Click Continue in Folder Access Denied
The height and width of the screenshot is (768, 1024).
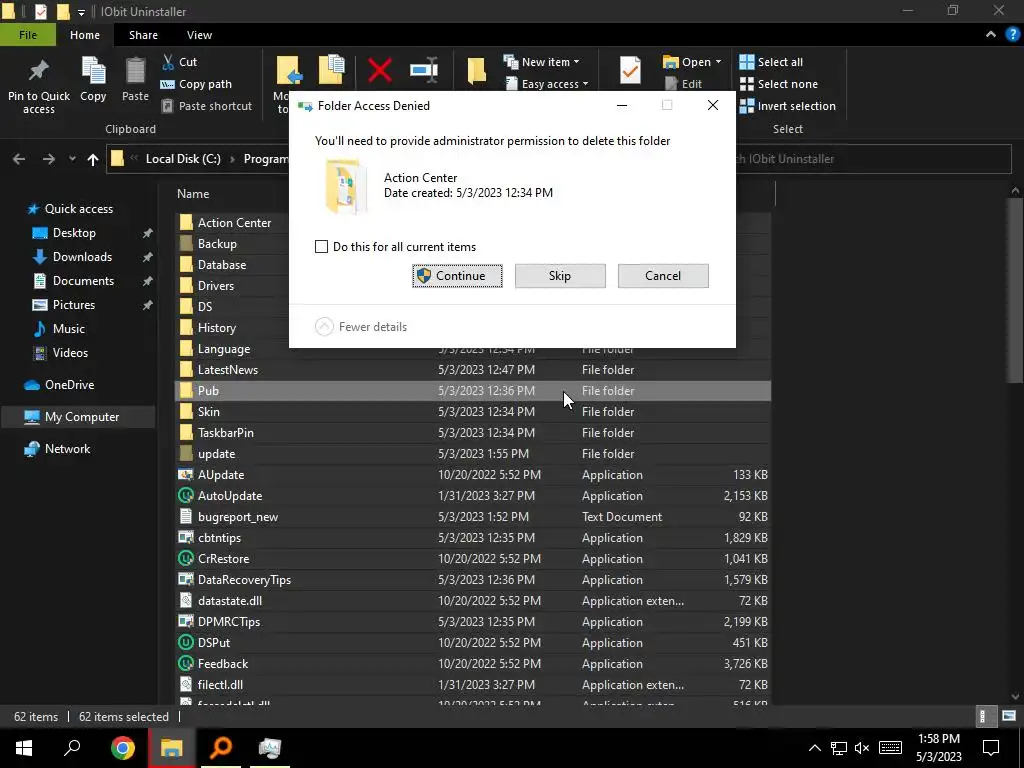[x=457, y=276]
